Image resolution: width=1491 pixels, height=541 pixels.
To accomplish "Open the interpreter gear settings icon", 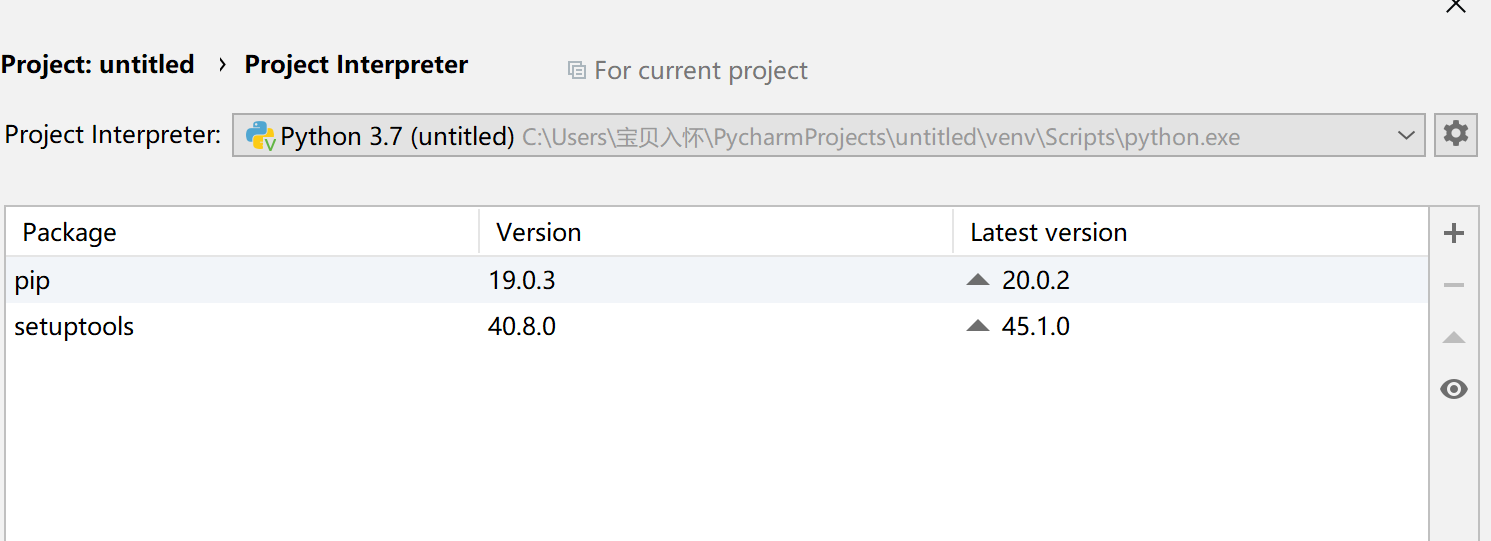I will pyautogui.click(x=1456, y=134).
